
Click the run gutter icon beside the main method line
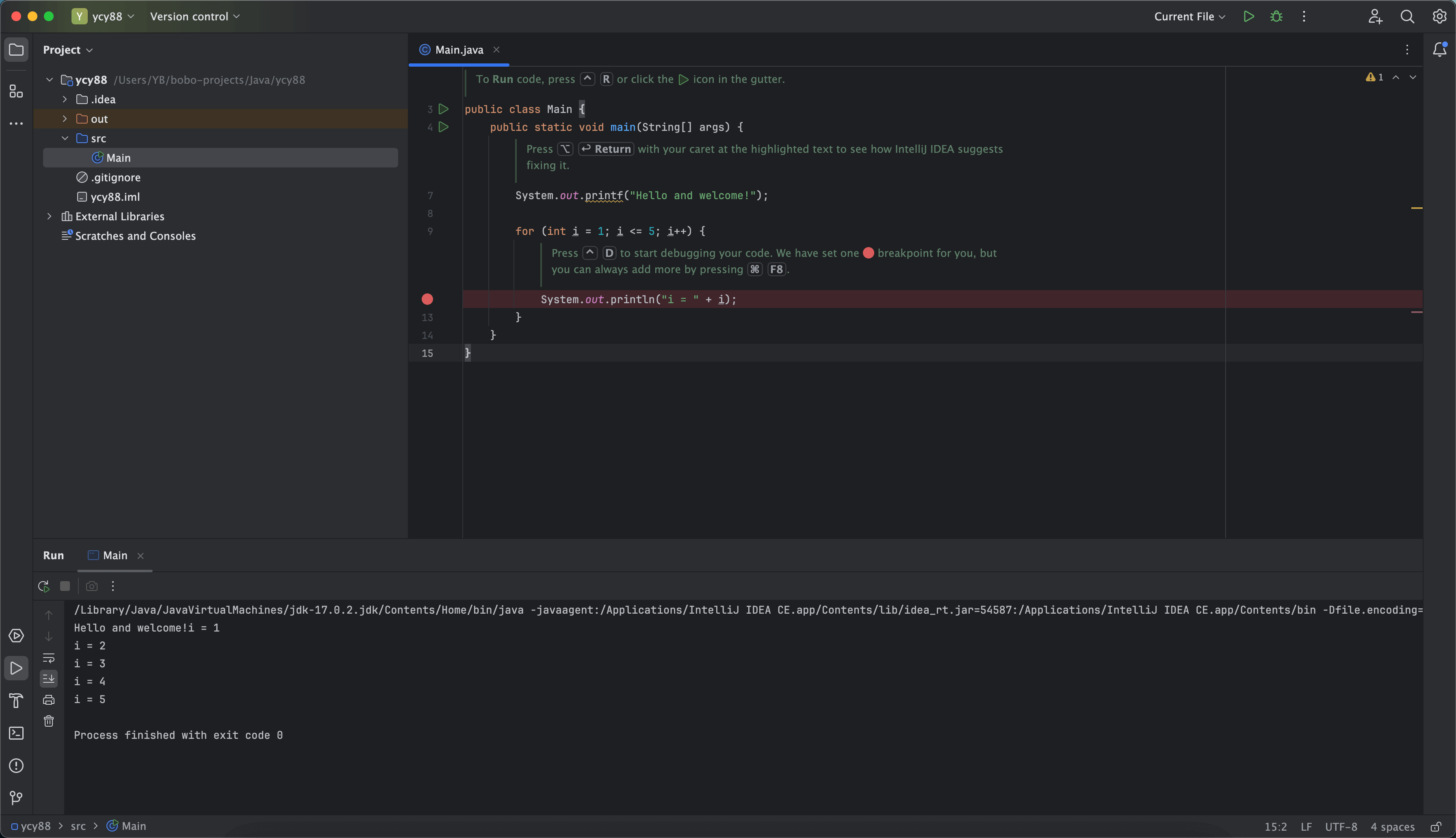click(444, 127)
